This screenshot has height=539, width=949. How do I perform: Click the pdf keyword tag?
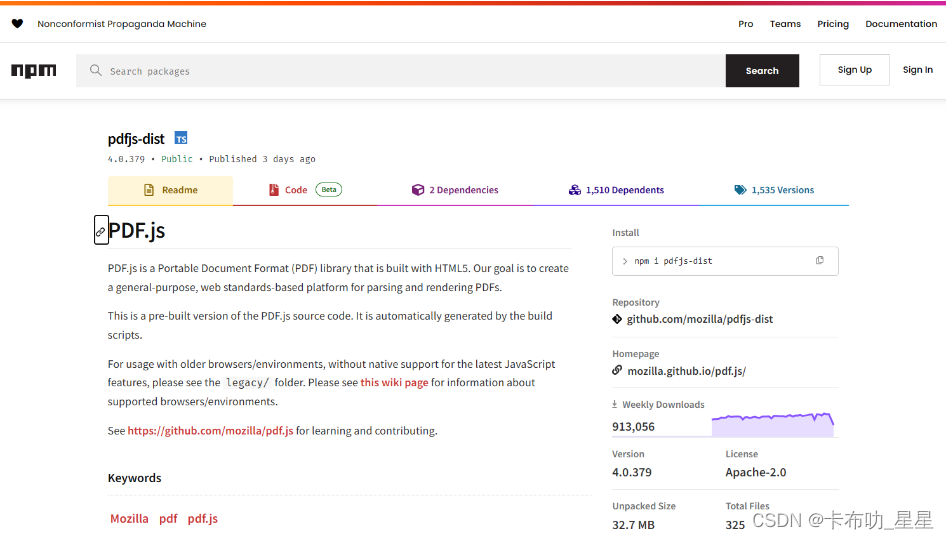pos(168,518)
